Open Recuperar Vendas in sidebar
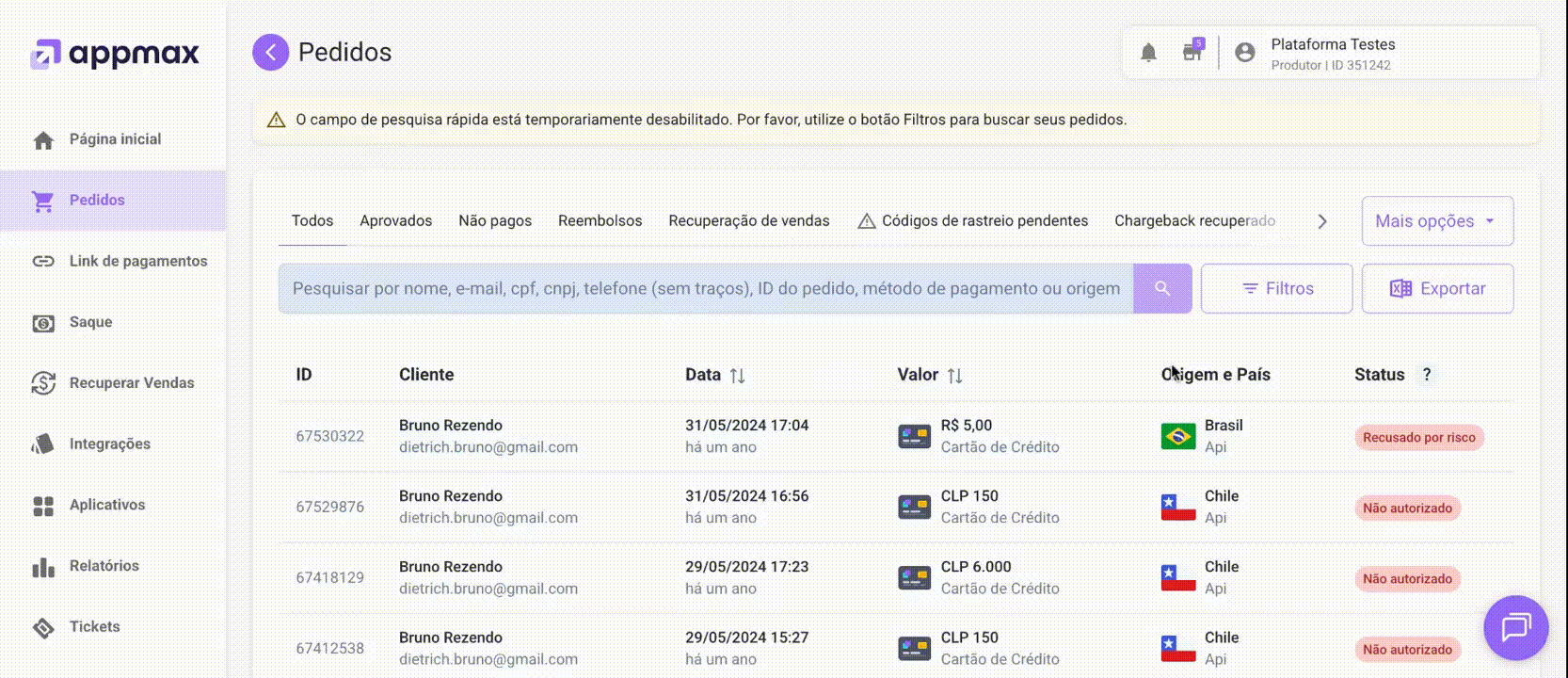The width and height of the screenshot is (1568, 678). pyautogui.click(x=131, y=383)
